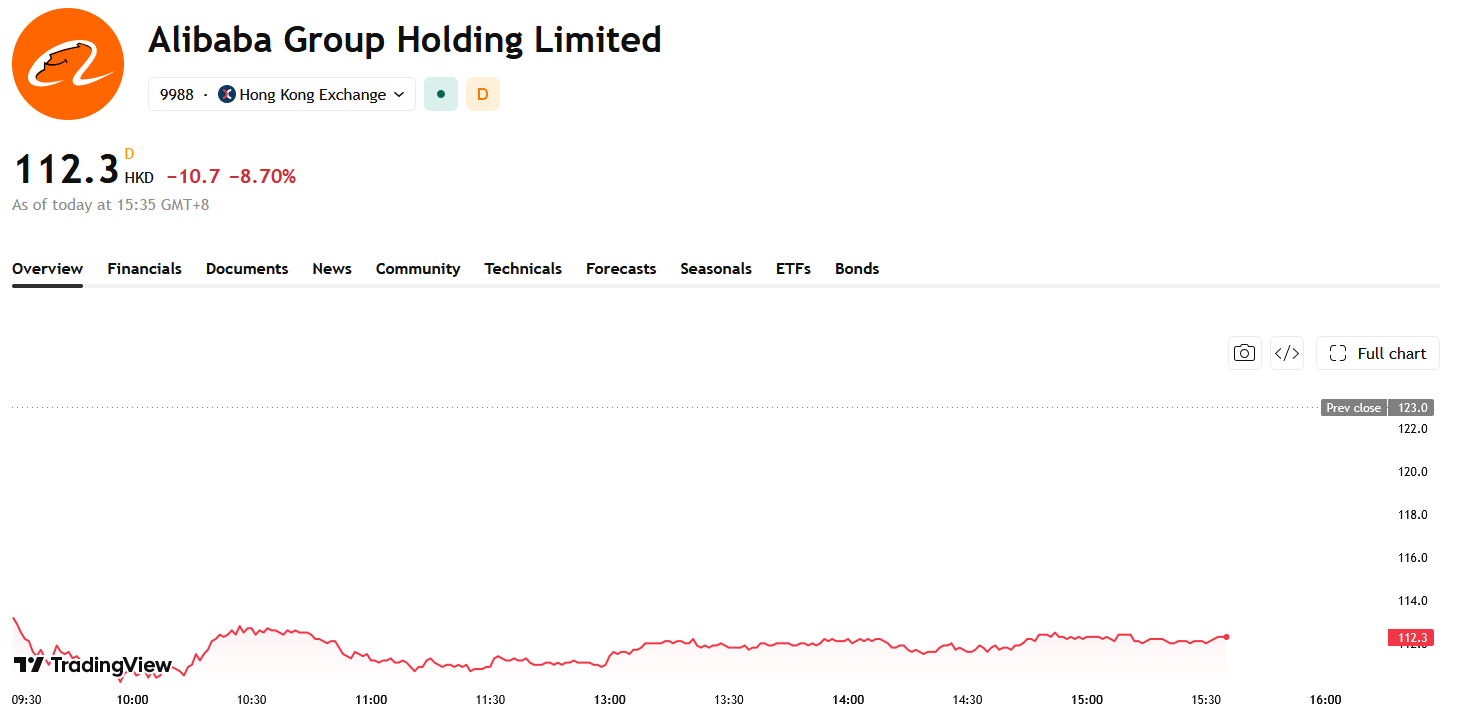Click the large 112.3 price value
The height and width of the screenshot is (726, 1459).
[x=66, y=170]
